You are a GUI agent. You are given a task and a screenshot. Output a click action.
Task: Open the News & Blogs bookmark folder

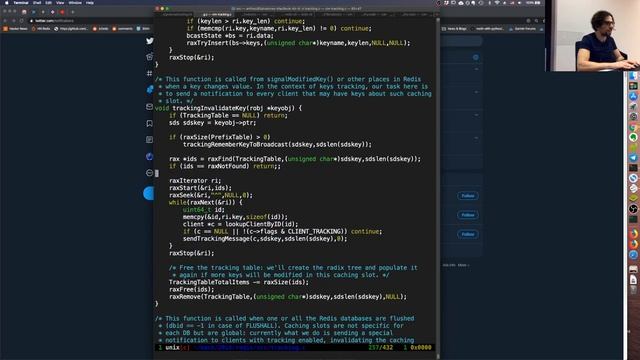(454, 29)
